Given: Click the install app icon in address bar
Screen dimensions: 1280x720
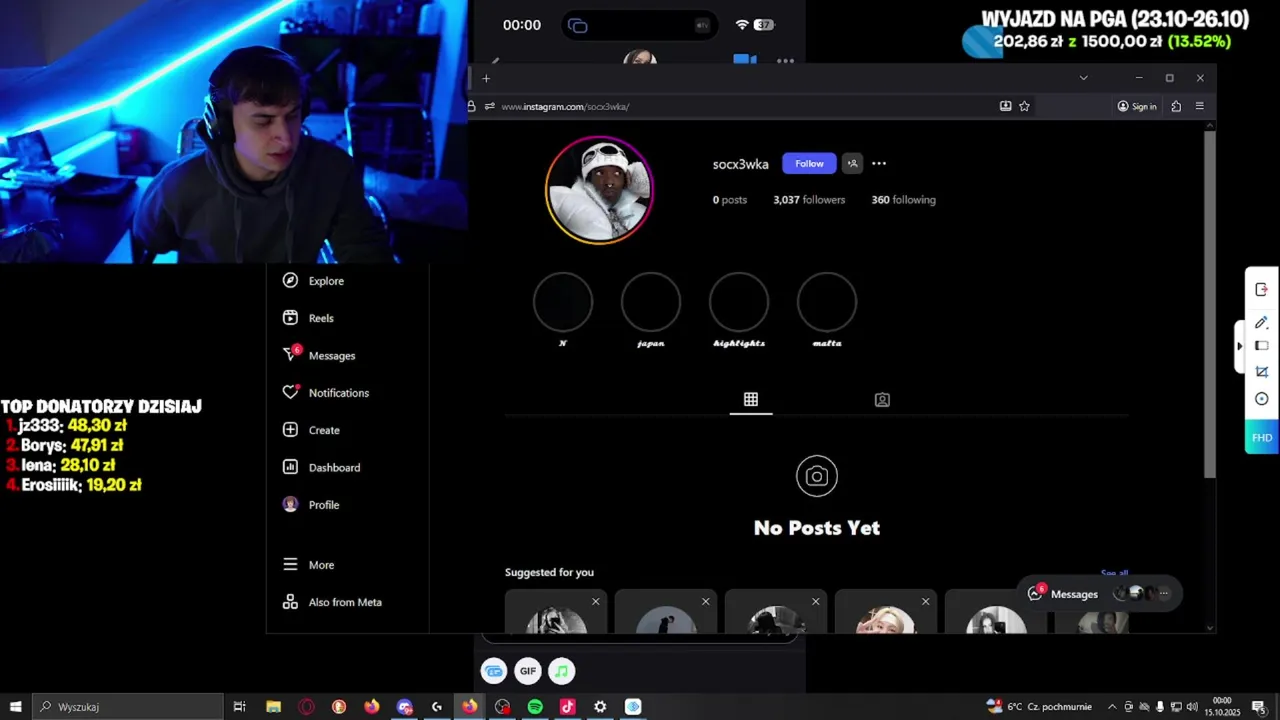Looking at the screenshot, I should (1005, 106).
